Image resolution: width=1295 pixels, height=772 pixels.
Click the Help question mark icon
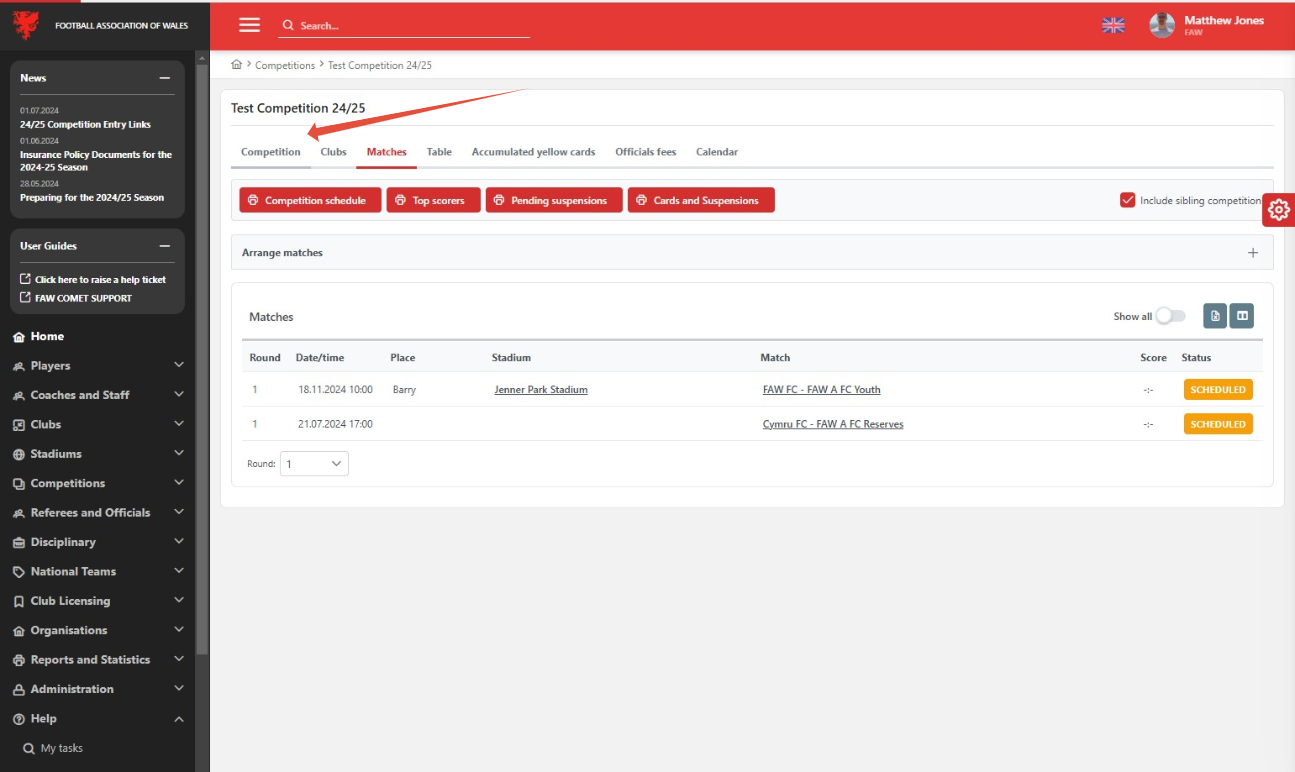coord(19,719)
